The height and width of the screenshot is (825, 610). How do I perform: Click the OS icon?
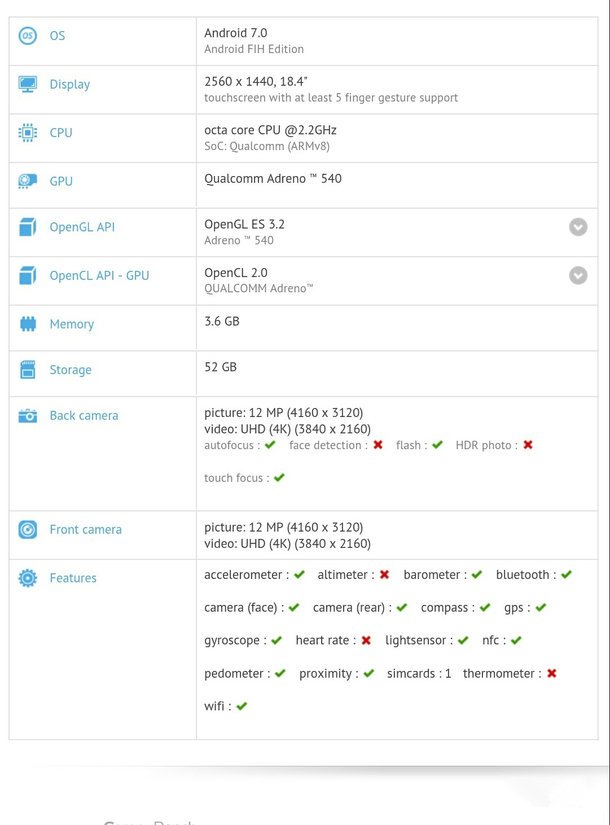point(28,36)
